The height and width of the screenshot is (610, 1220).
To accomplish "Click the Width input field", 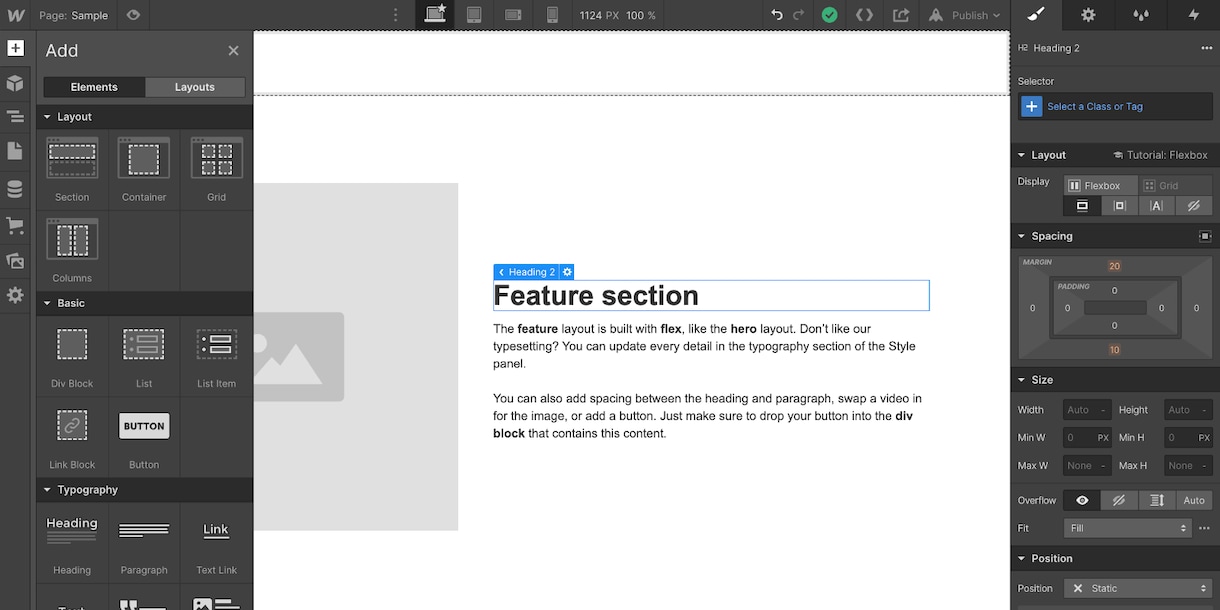I will click(x=1087, y=410).
